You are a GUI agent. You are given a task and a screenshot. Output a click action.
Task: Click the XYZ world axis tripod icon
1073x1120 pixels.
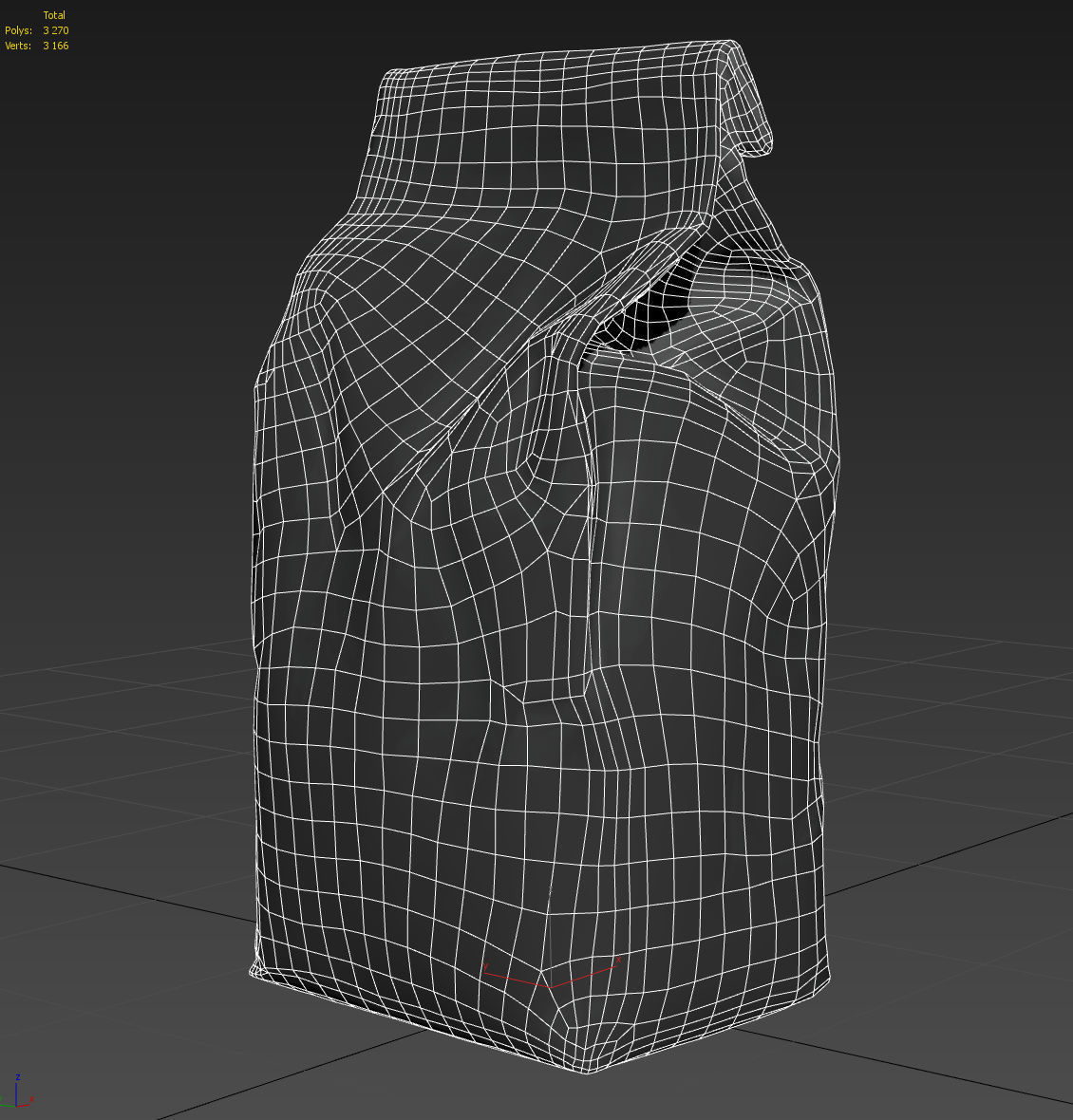[17, 1092]
